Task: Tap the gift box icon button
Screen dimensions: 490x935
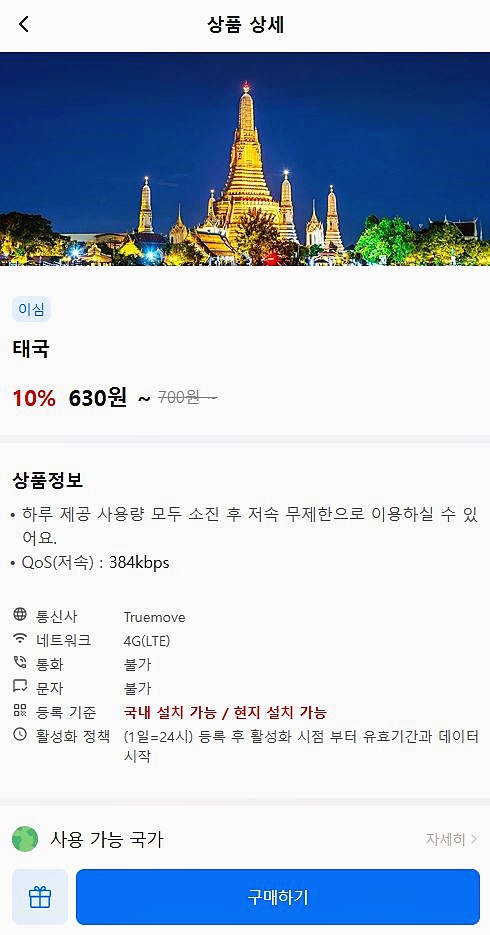Action: pos(40,897)
